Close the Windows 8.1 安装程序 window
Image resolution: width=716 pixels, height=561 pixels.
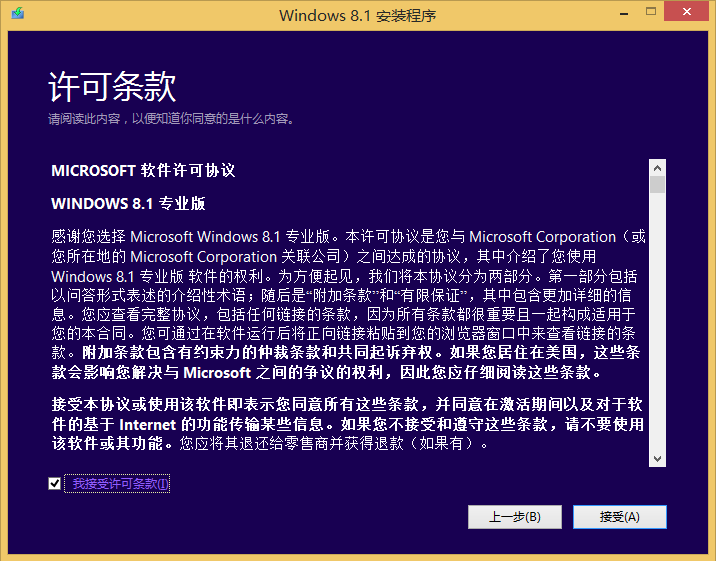click(x=686, y=11)
